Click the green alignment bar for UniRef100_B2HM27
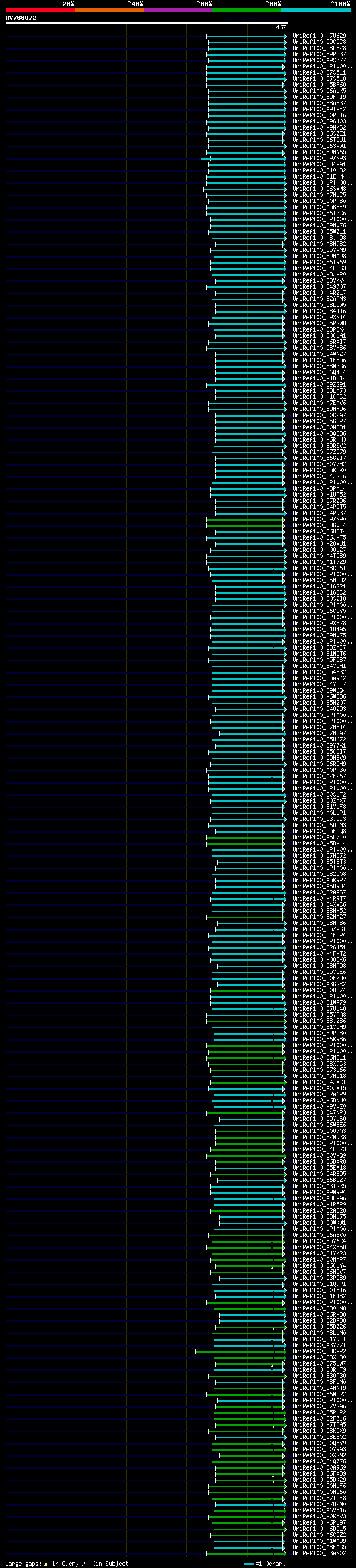 (245, 917)
